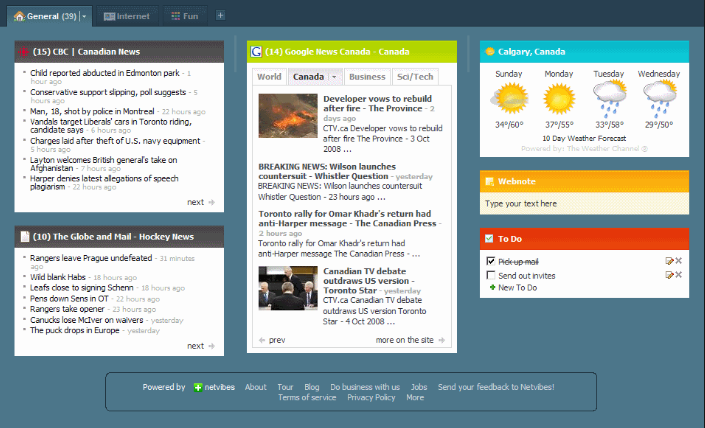Click Sunday's sunny weather icon
Image resolution: width=705 pixels, height=428 pixels.
509,98
